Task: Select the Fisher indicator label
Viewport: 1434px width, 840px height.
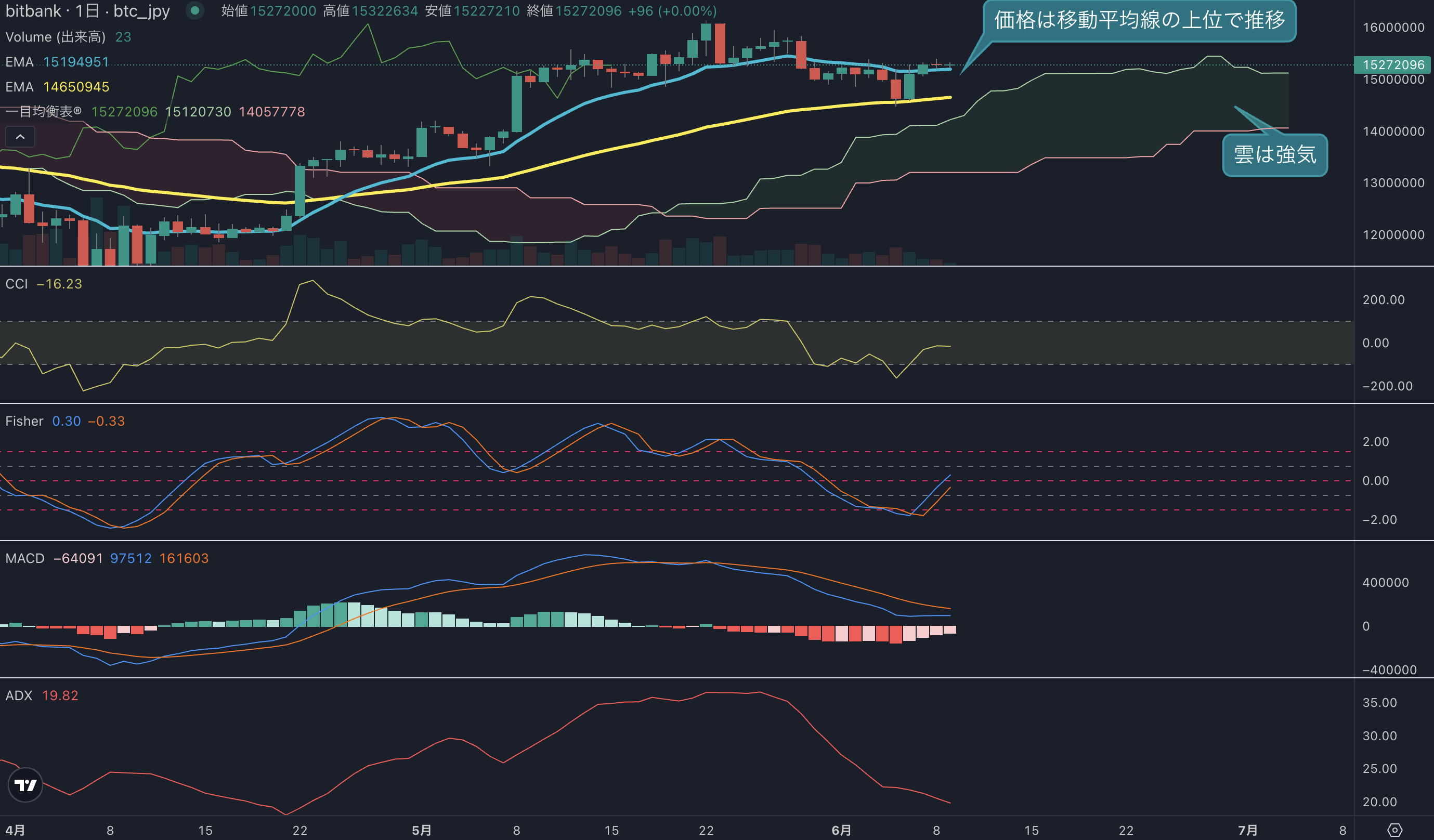Action: [24, 421]
